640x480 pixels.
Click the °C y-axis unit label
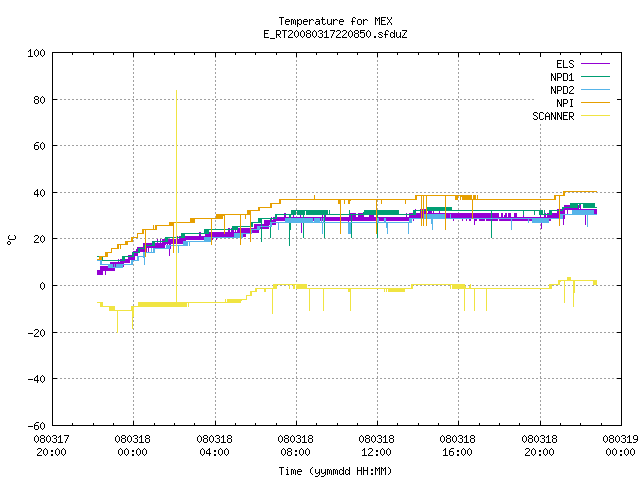11,240
